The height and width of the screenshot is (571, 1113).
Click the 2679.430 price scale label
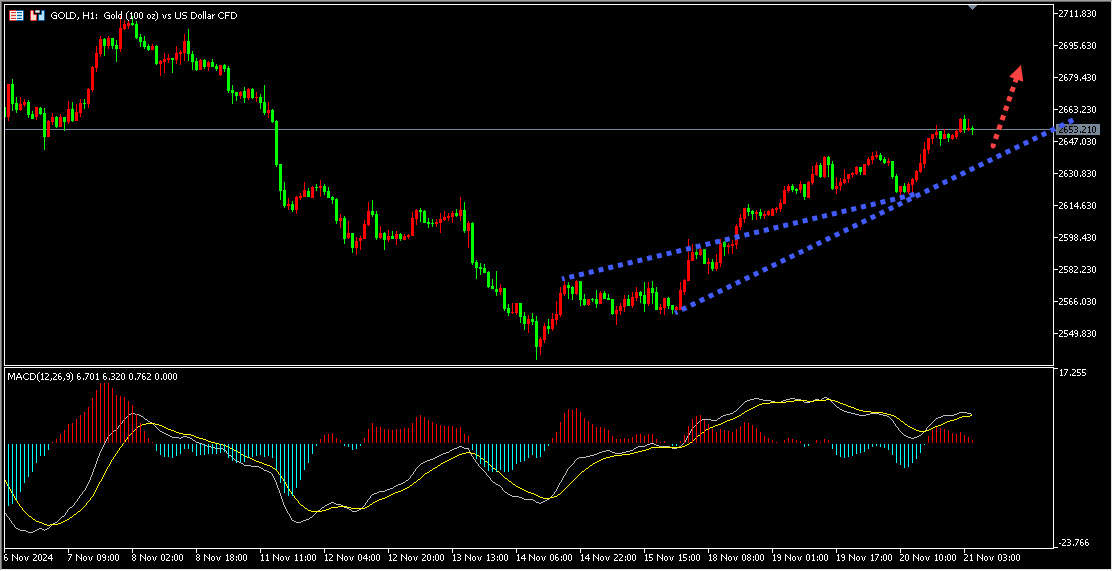1082,78
